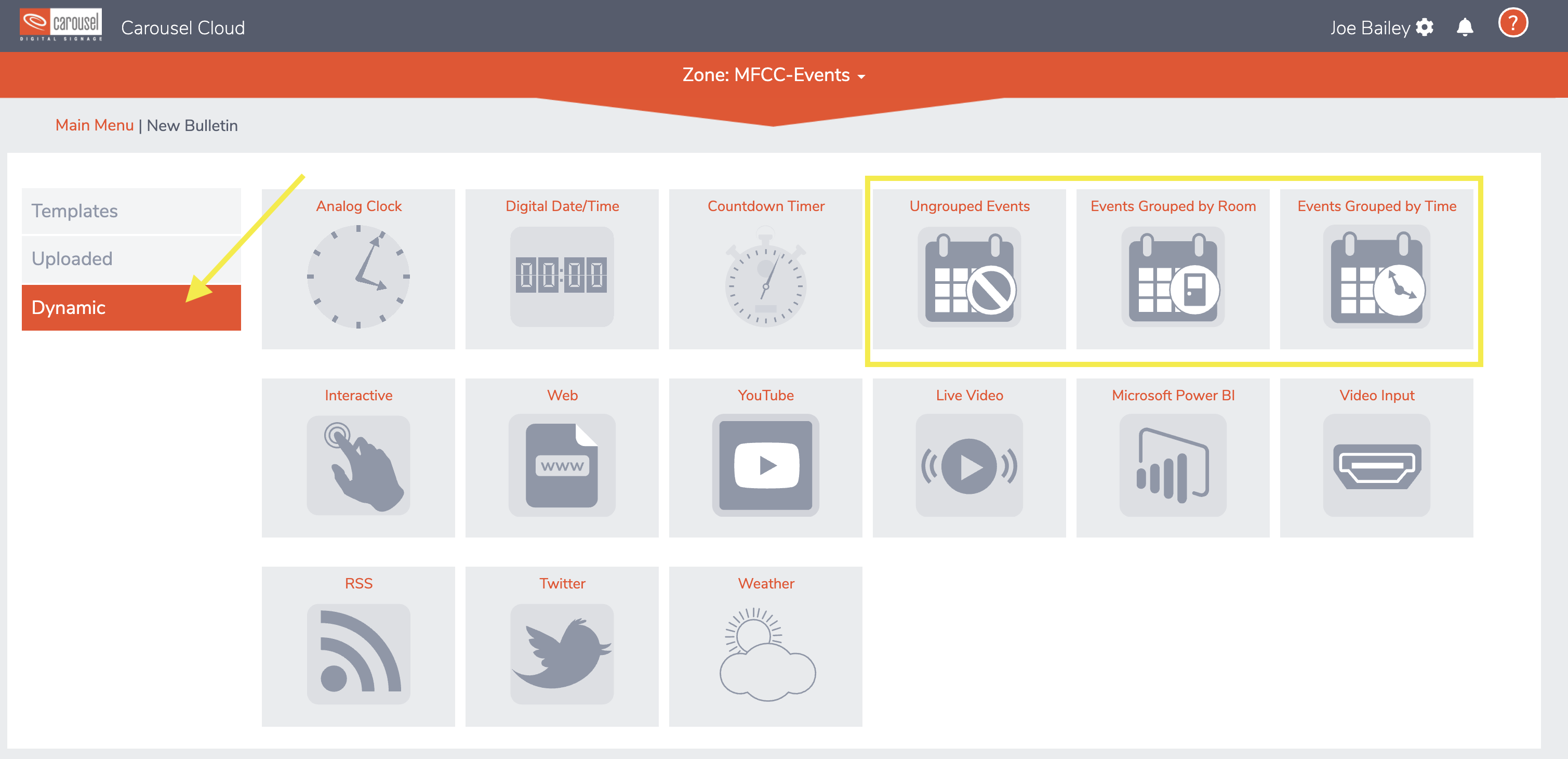Image resolution: width=1568 pixels, height=759 pixels.
Task: Click the Web label text
Action: 562,395
